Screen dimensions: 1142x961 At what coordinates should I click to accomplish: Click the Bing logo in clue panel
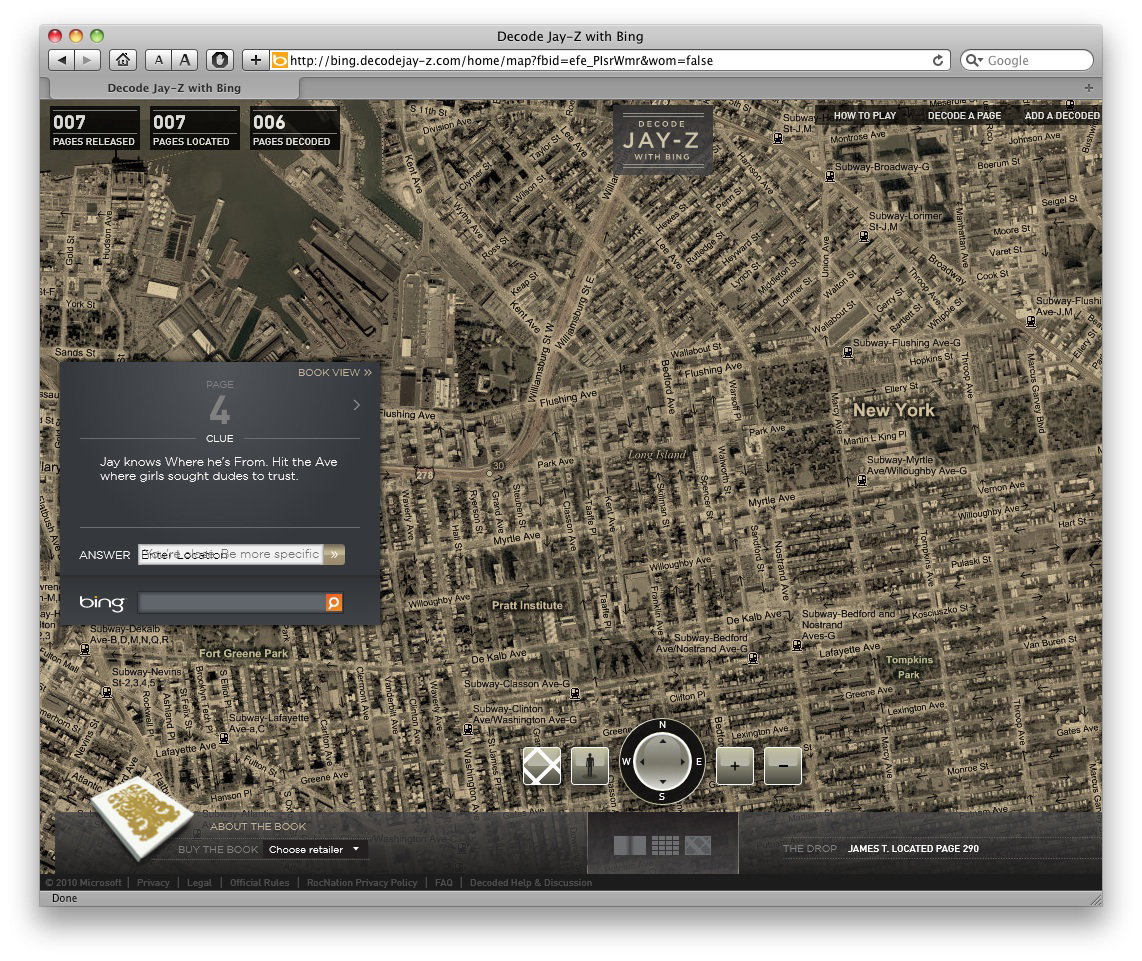coord(101,603)
